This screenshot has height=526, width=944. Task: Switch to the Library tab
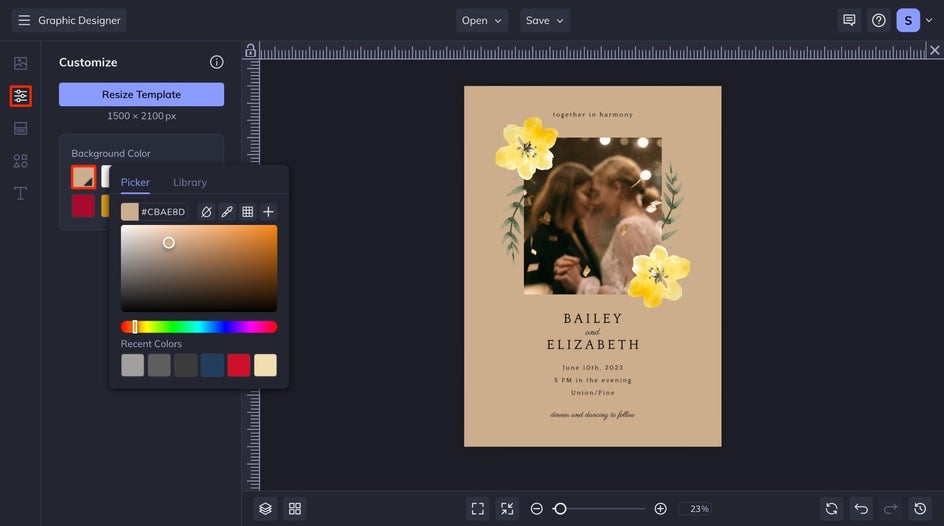pos(190,182)
